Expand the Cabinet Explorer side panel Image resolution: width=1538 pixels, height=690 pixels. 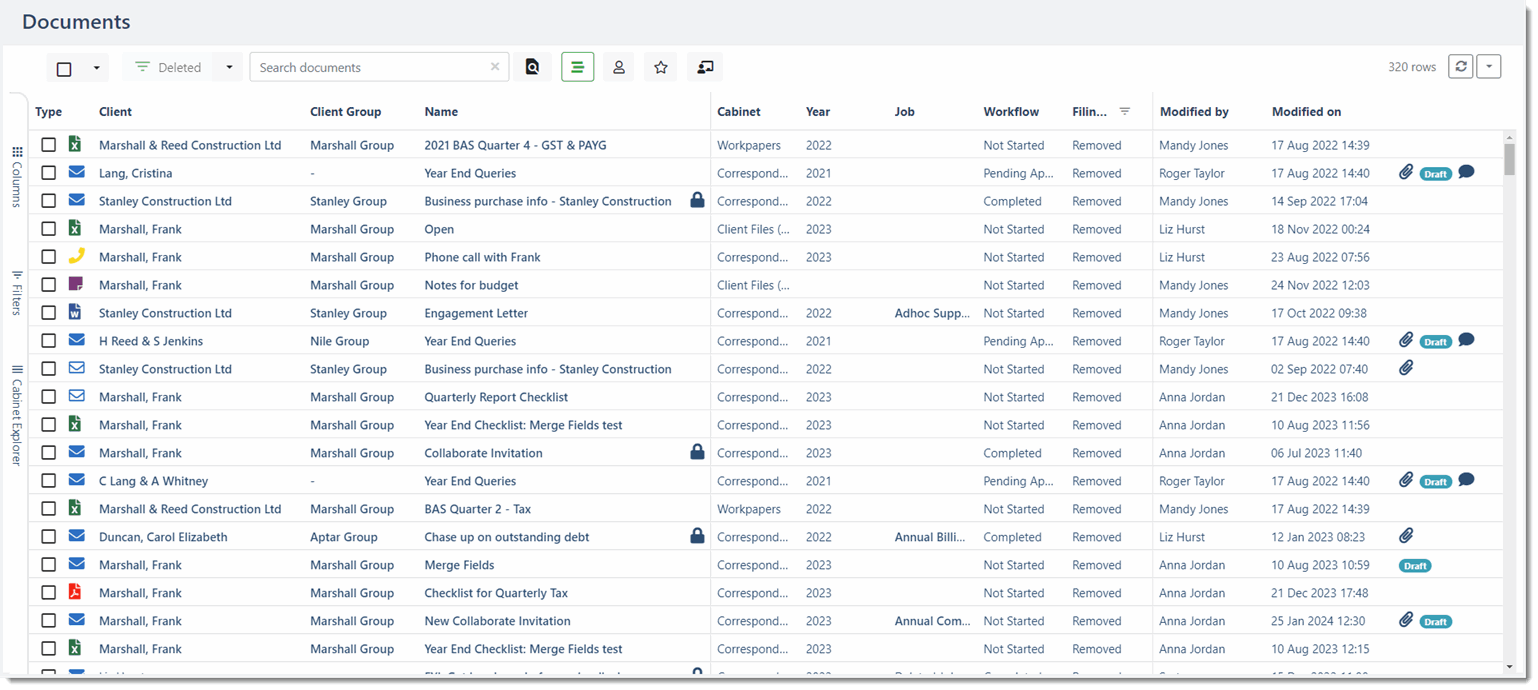pyautogui.click(x=17, y=415)
